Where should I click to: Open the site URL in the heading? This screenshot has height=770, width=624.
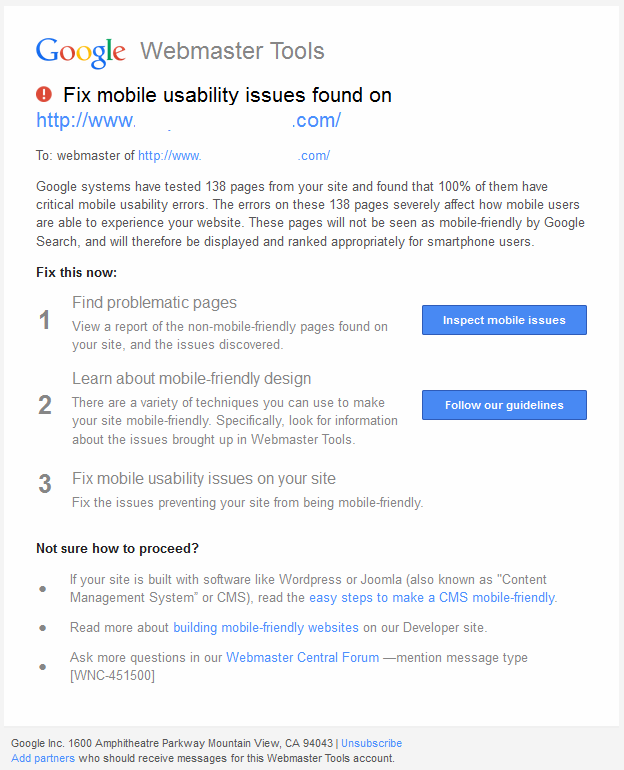(x=189, y=120)
